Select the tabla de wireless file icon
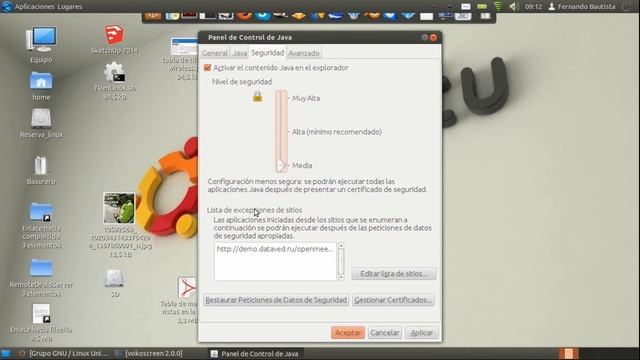The width and height of the screenshot is (640, 360). (x=184, y=46)
